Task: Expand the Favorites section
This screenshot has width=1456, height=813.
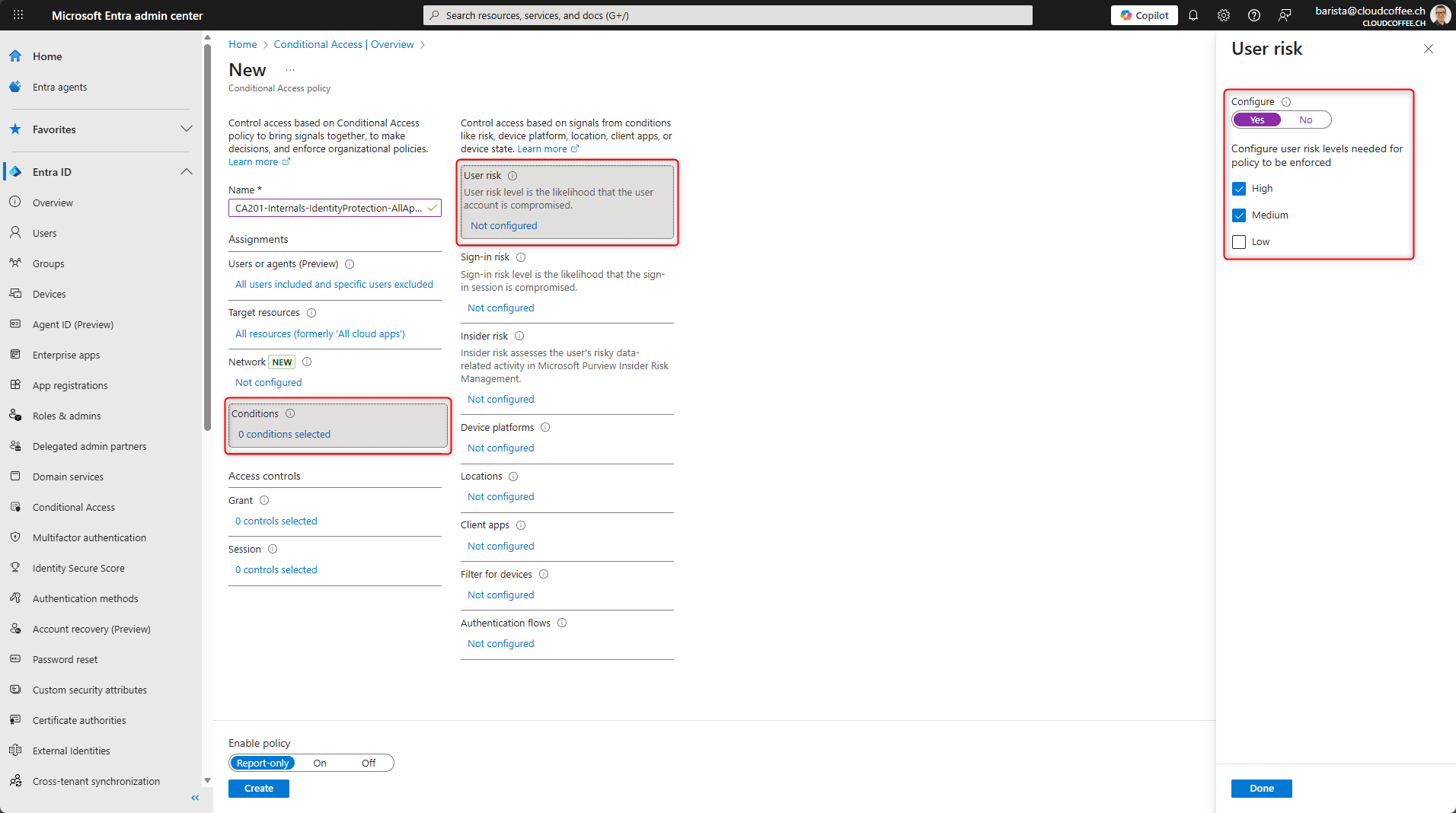Action: [186, 129]
